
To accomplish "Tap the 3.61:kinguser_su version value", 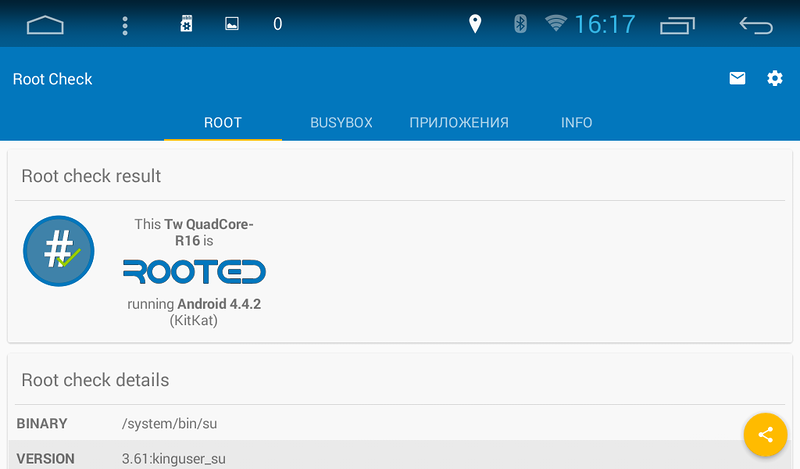I will point(174,459).
